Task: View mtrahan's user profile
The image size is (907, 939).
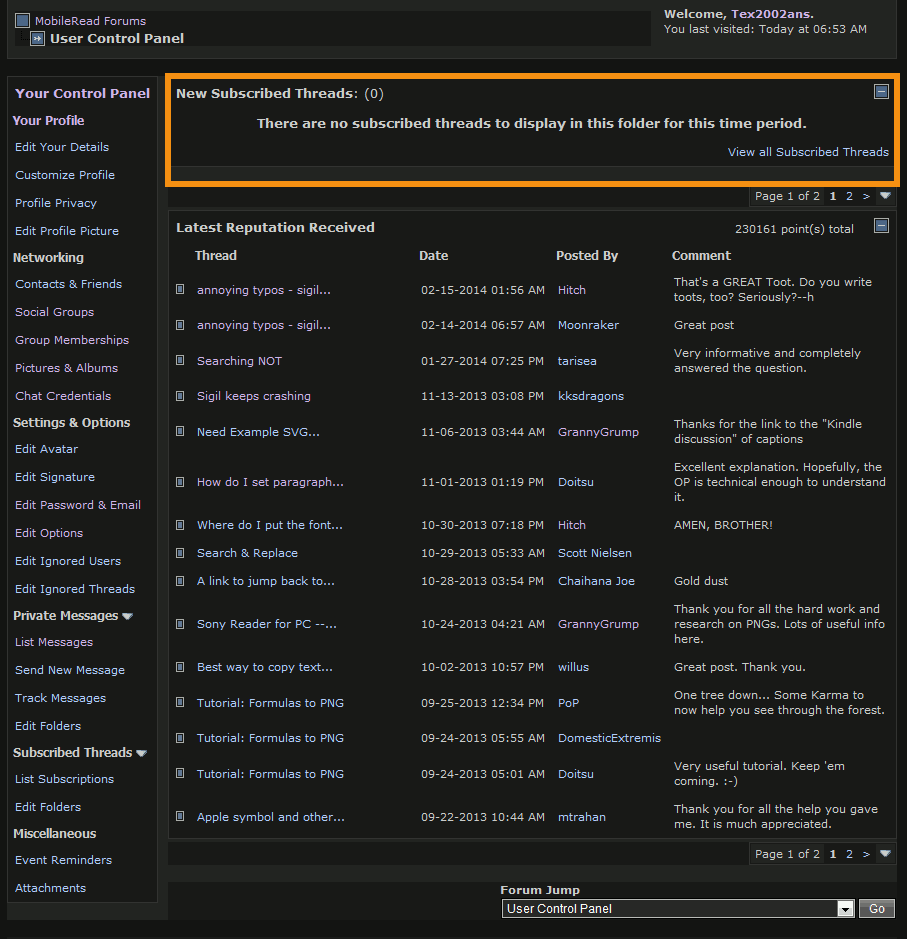Action: [582, 817]
